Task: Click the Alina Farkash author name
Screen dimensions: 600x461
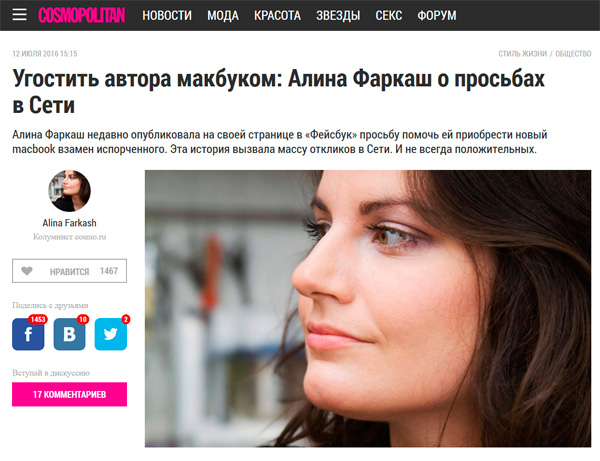Action: [x=69, y=223]
